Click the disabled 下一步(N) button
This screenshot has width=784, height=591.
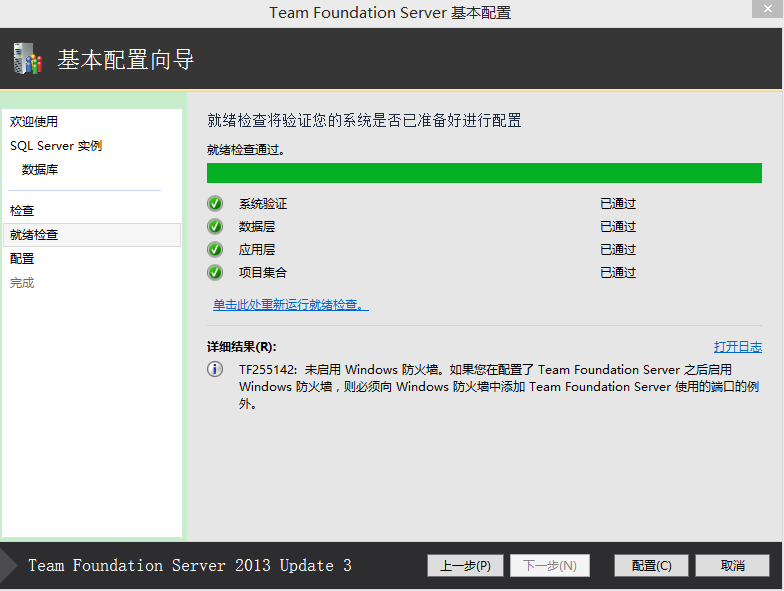click(550, 566)
